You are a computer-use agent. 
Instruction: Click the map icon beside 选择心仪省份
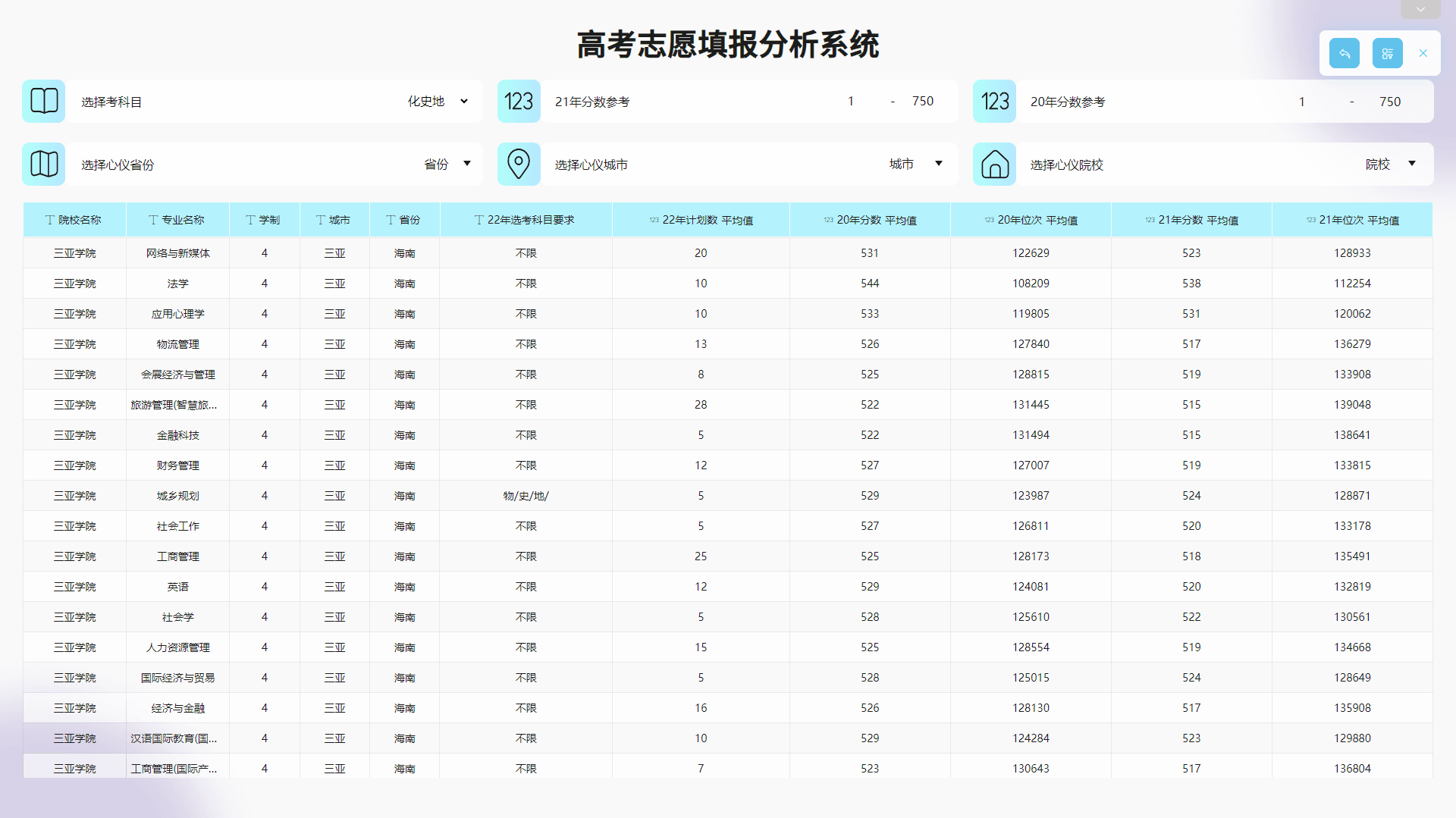tap(44, 164)
